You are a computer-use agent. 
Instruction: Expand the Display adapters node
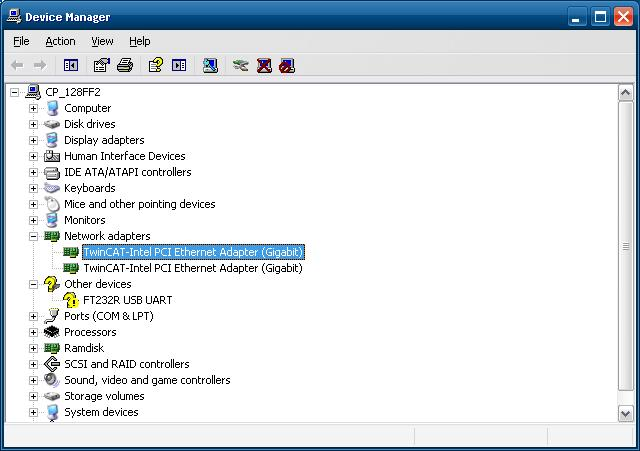33,140
